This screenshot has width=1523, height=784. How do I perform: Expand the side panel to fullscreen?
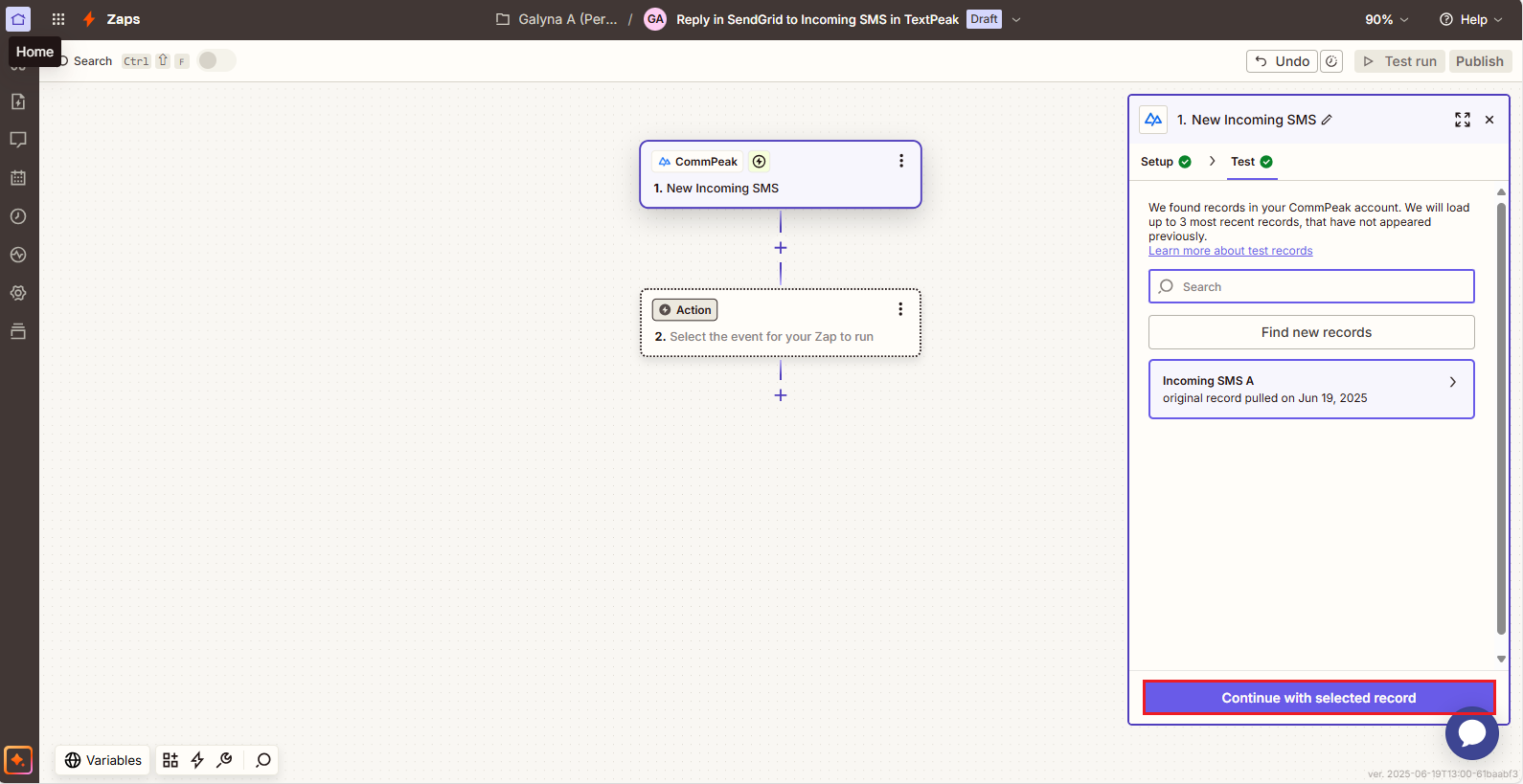coord(1463,120)
